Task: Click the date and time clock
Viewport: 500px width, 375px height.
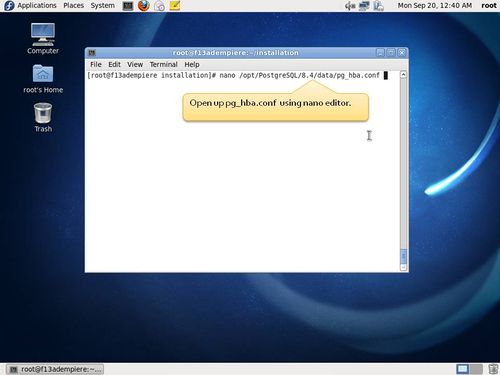Action: 435,5
